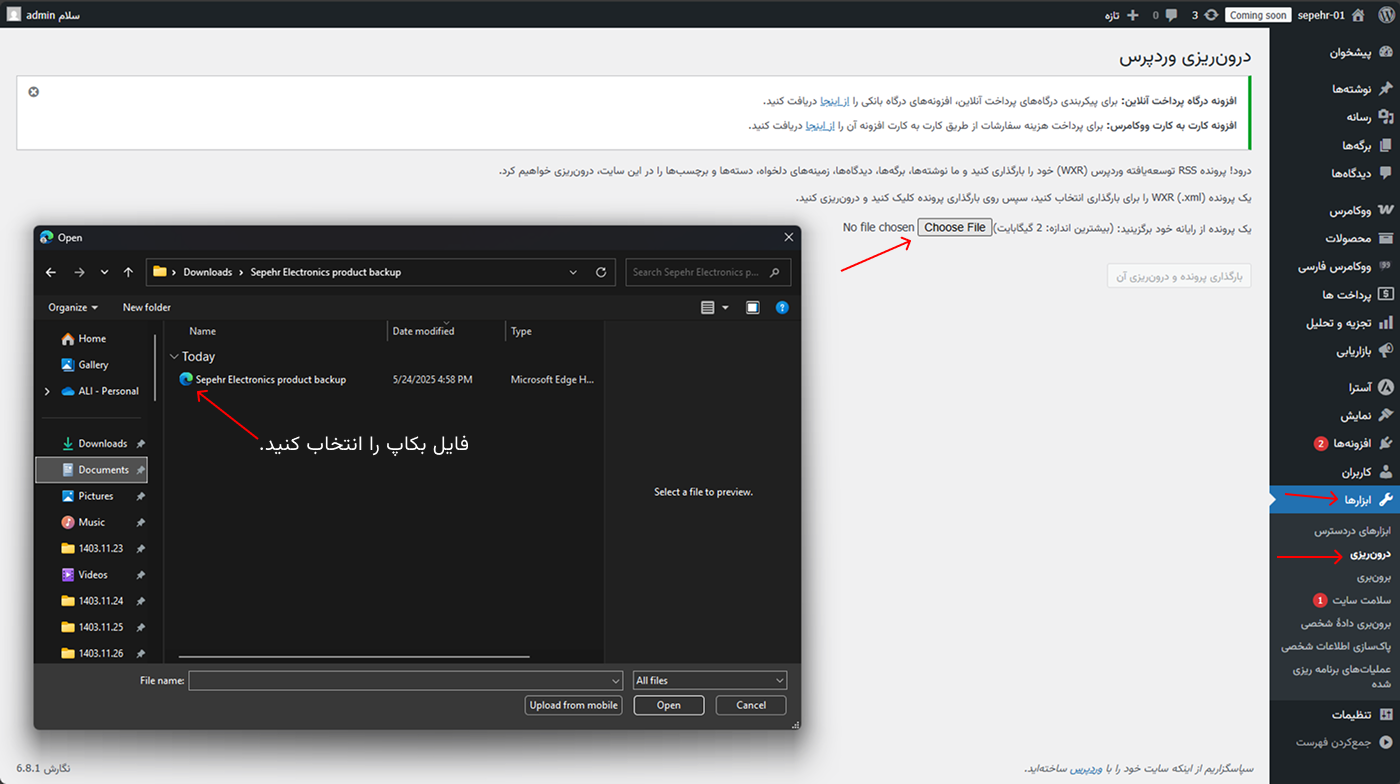
Task: Toggle the preview pane icon in dialog
Action: 752,308
